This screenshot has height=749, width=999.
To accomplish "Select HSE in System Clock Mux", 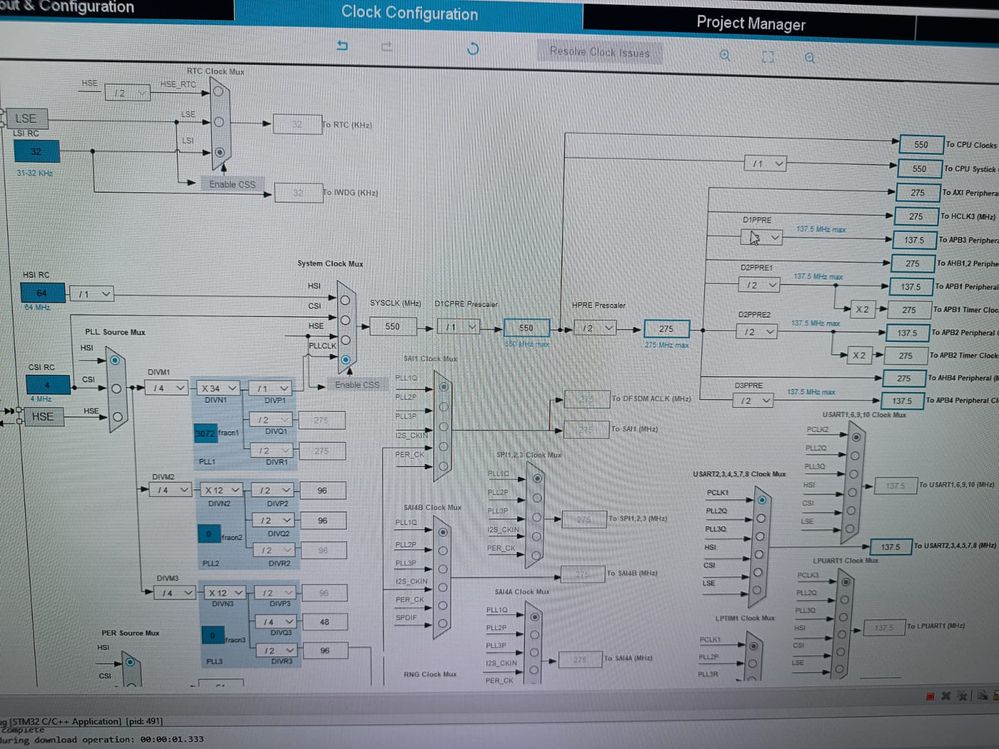I will (345, 339).
